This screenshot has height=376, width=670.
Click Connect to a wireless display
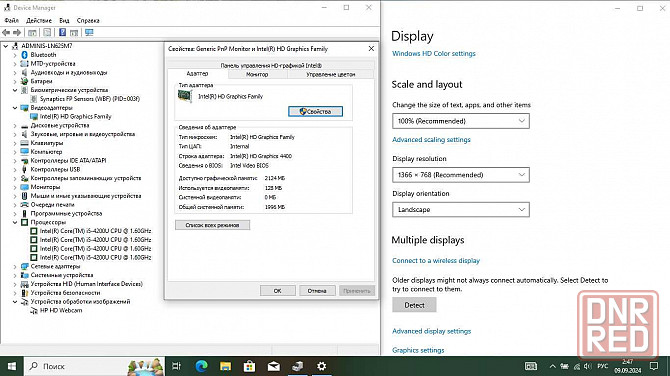point(436,261)
